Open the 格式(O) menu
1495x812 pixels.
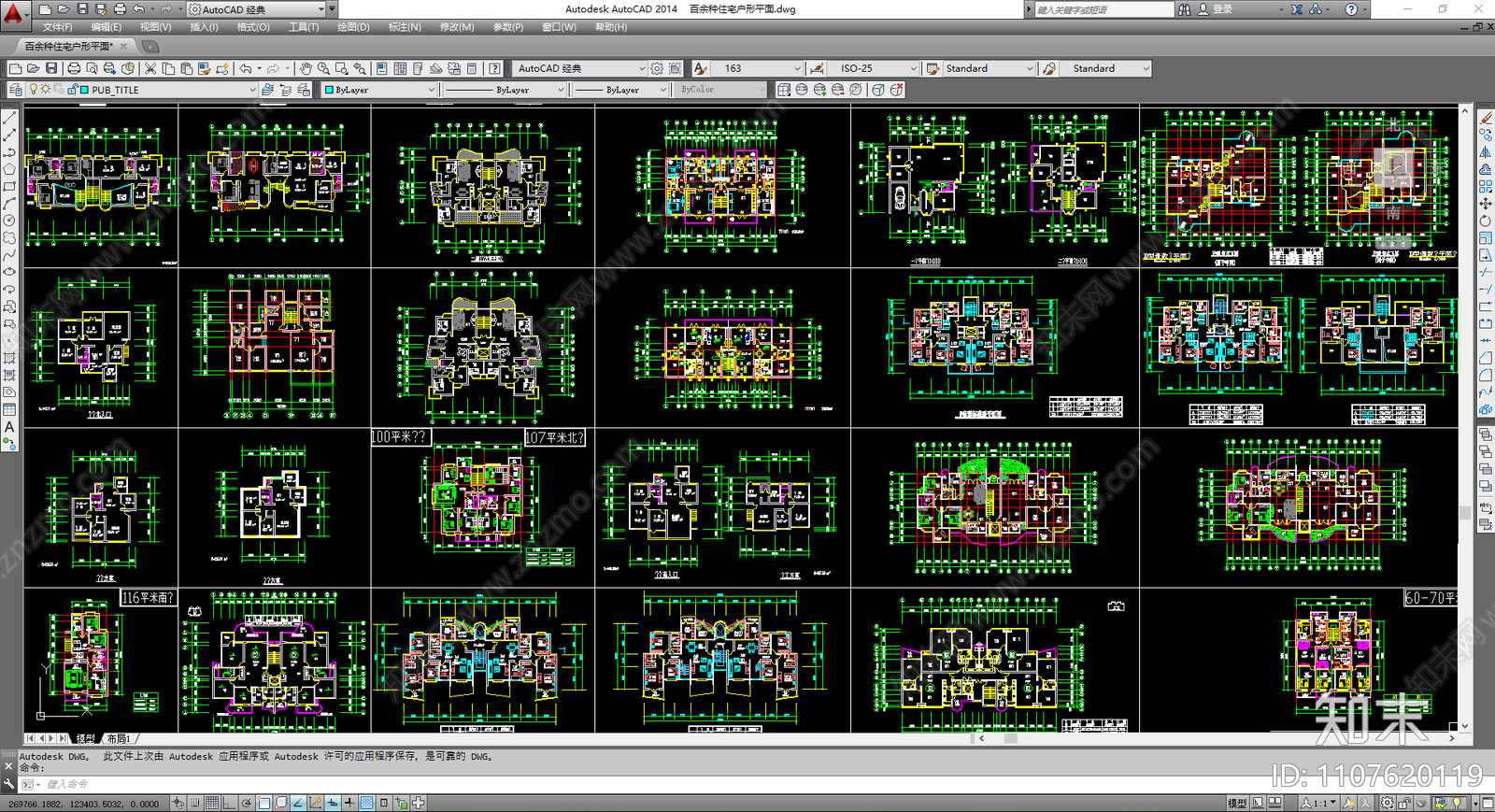pyautogui.click(x=252, y=27)
